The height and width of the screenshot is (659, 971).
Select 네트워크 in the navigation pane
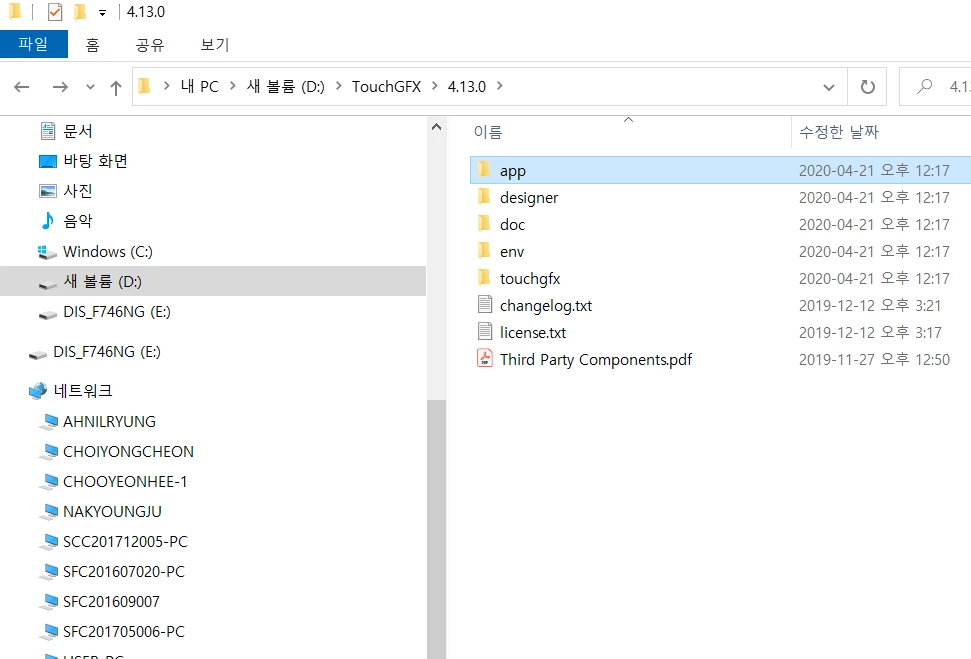coord(82,391)
